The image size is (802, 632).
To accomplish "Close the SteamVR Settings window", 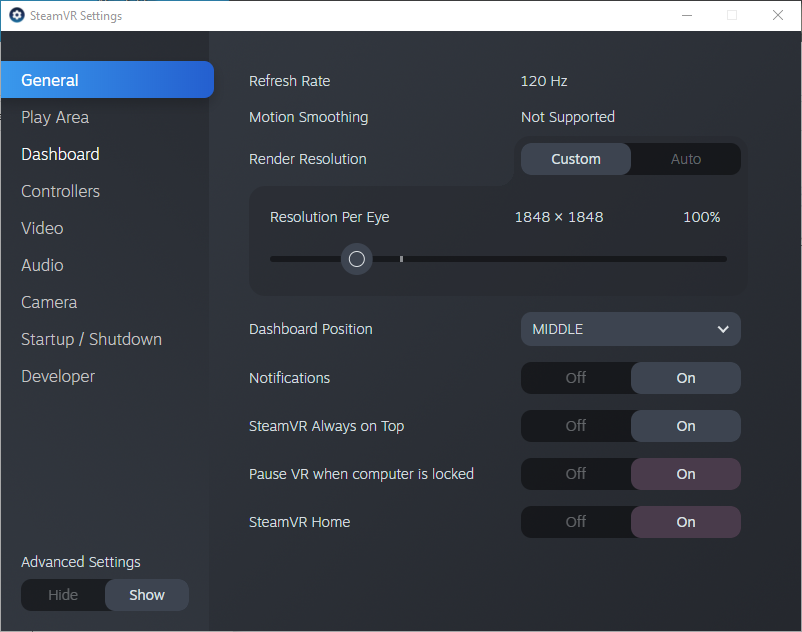I will tap(778, 15).
